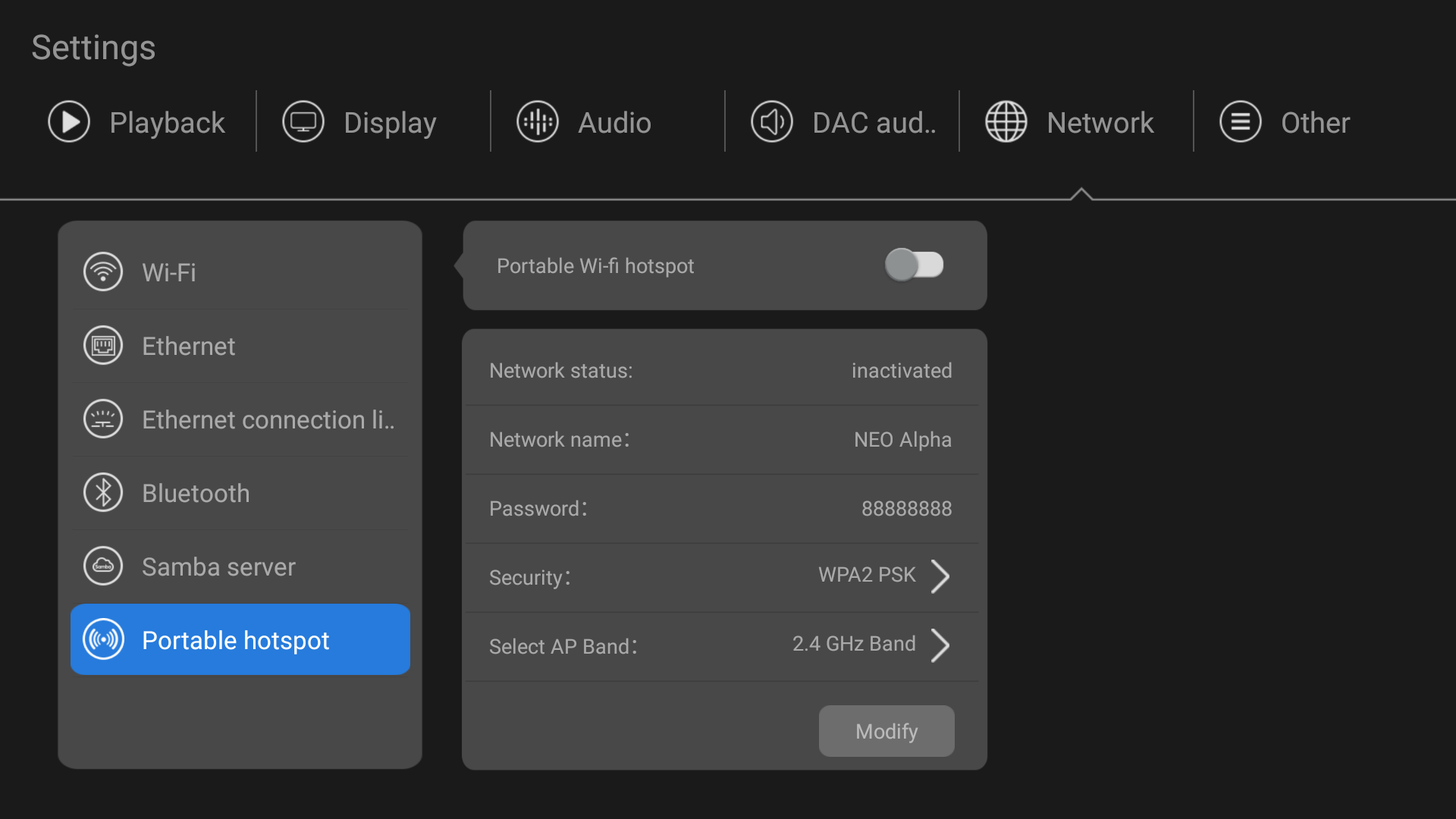The width and height of the screenshot is (1456, 819).
Task: Click the DAC audio speaker icon
Action: pyautogui.click(x=772, y=122)
